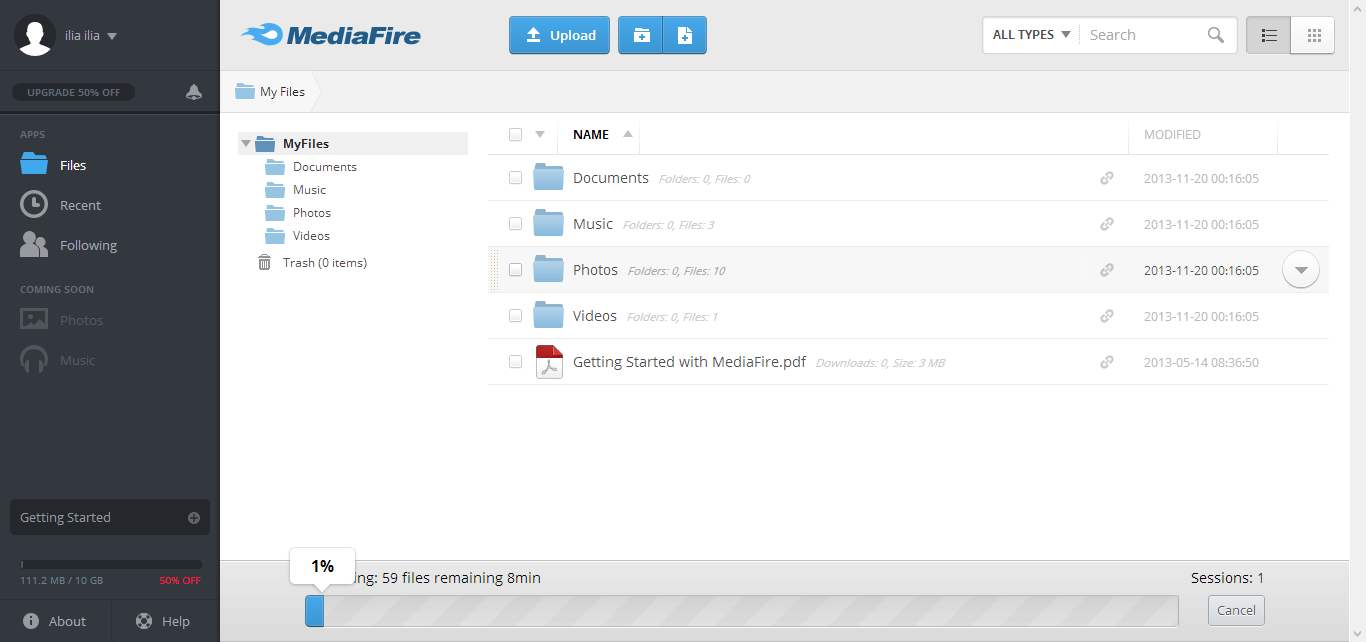Open the Help page
1366x642 pixels.
pos(165,621)
